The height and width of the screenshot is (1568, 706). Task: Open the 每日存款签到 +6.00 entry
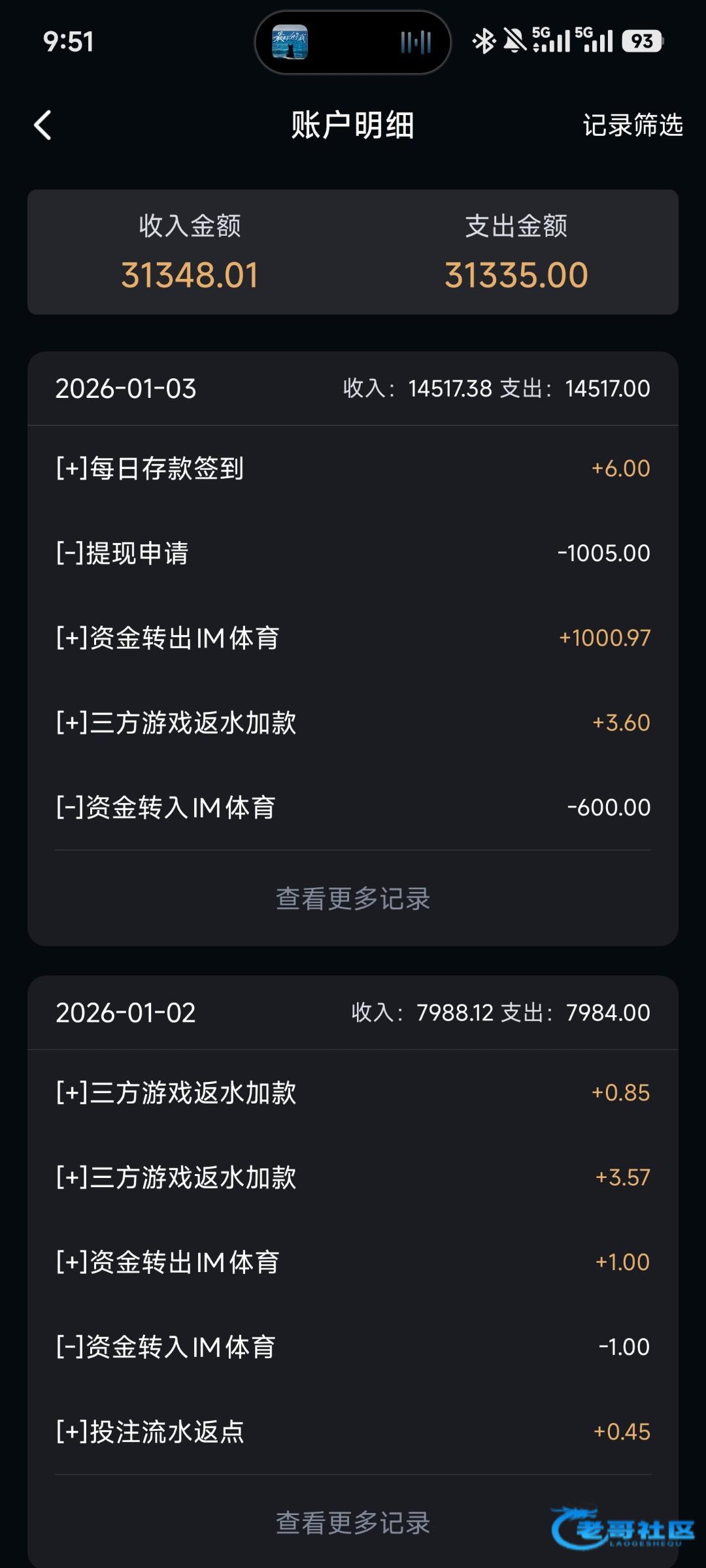(x=353, y=468)
